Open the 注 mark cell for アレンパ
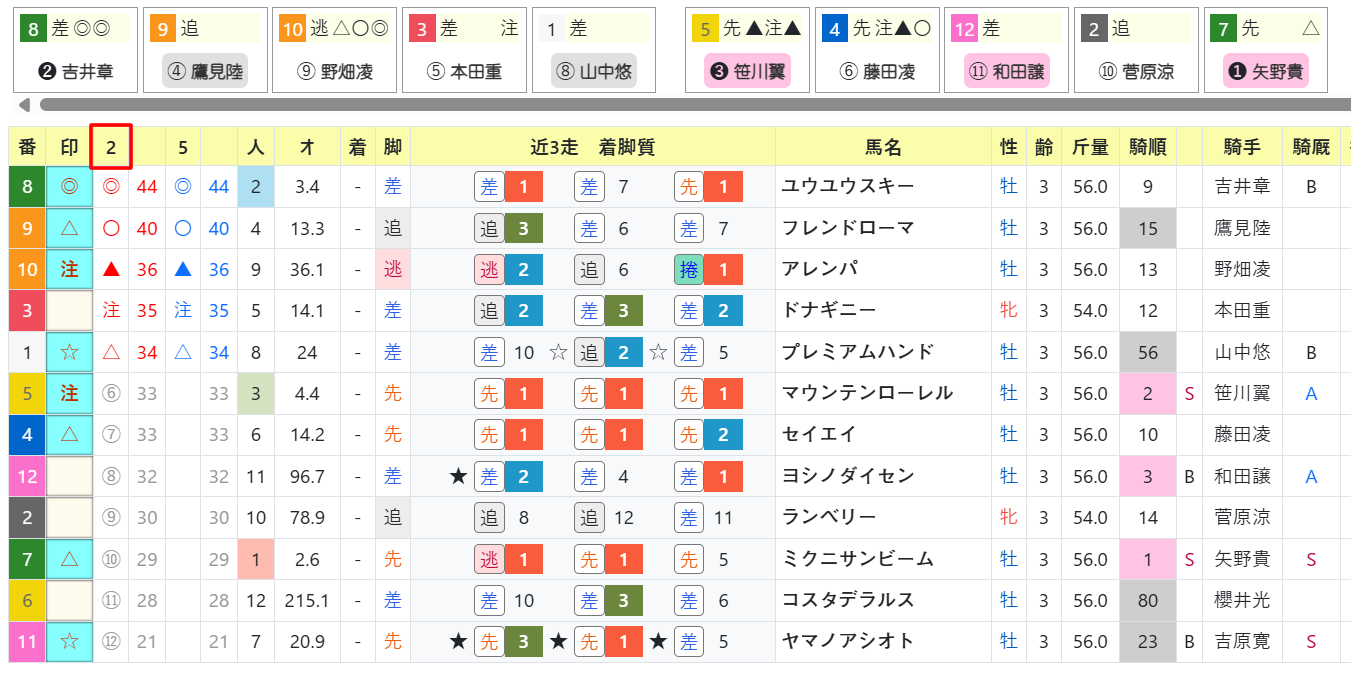Viewport: 1351px width, 676px height. click(70, 269)
